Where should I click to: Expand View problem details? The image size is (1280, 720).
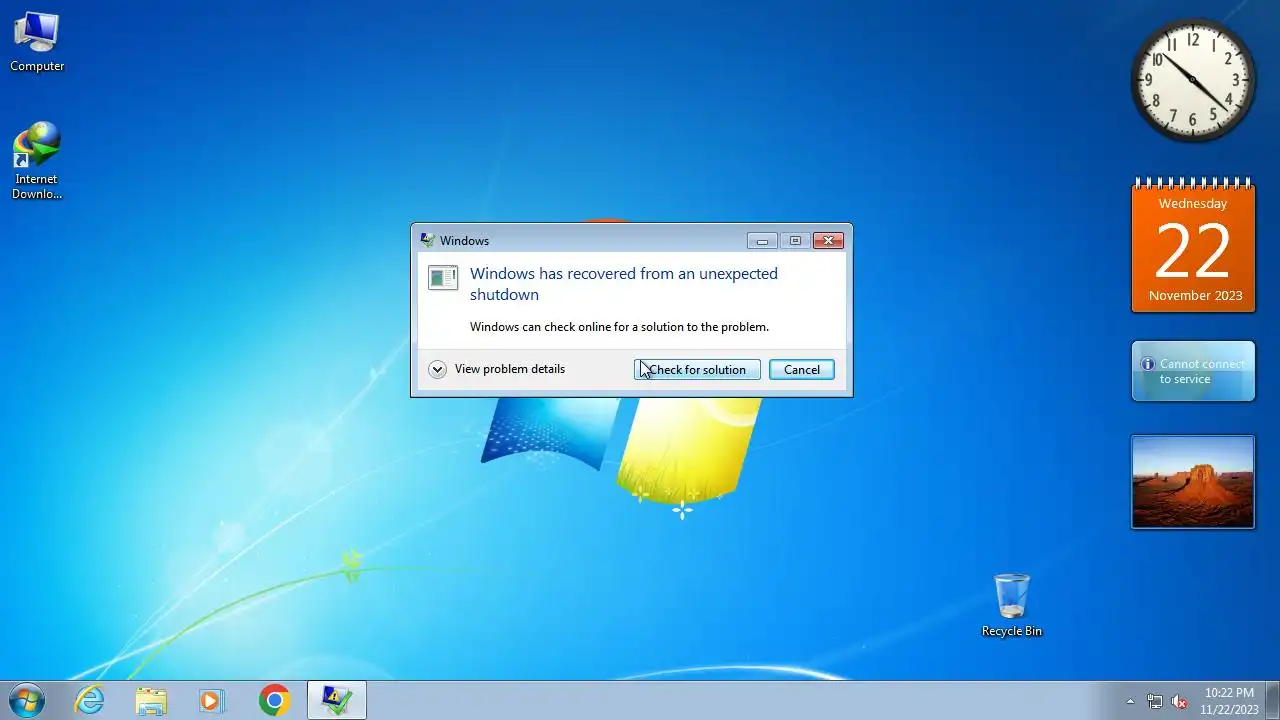pyautogui.click(x=497, y=369)
